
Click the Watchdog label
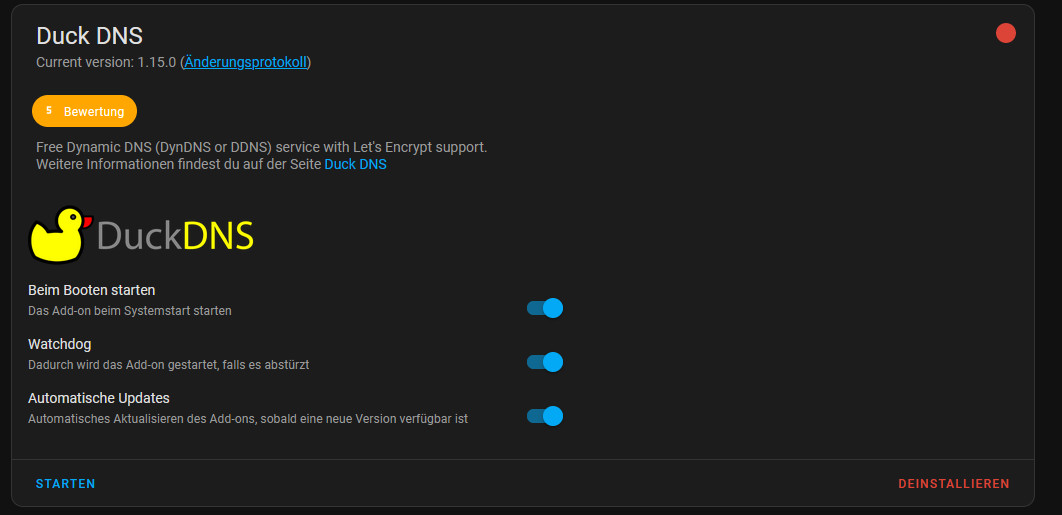(x=60, y=344)
